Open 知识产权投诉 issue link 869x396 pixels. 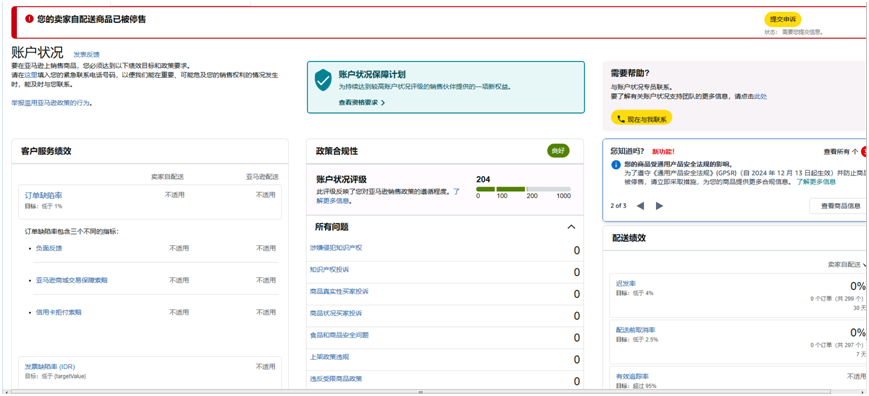coord(329,270)
